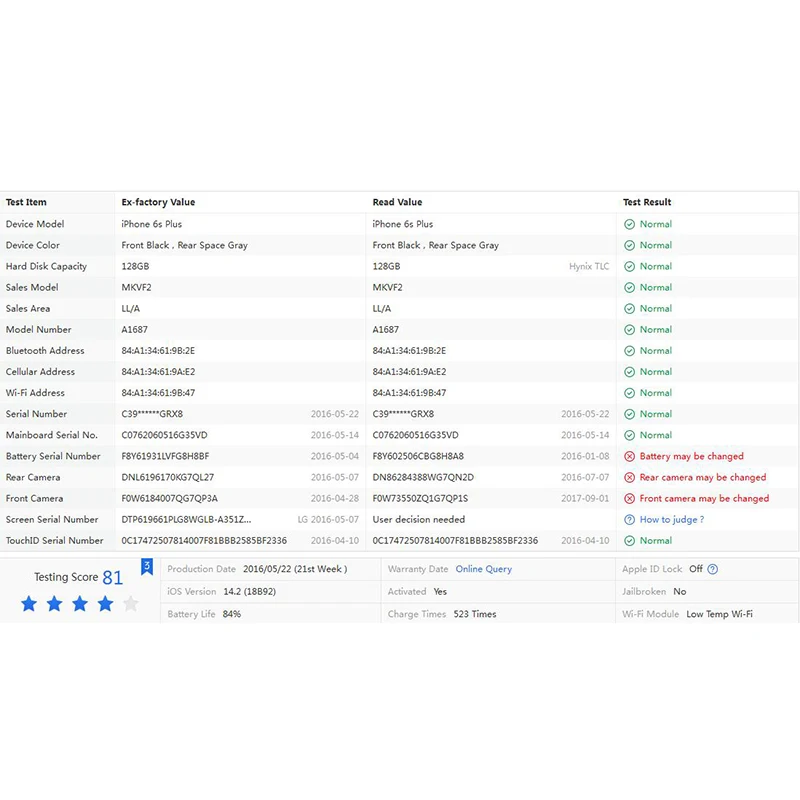Click the read Battery serial F8Y602506CBG8H8A8

(418, 456)
